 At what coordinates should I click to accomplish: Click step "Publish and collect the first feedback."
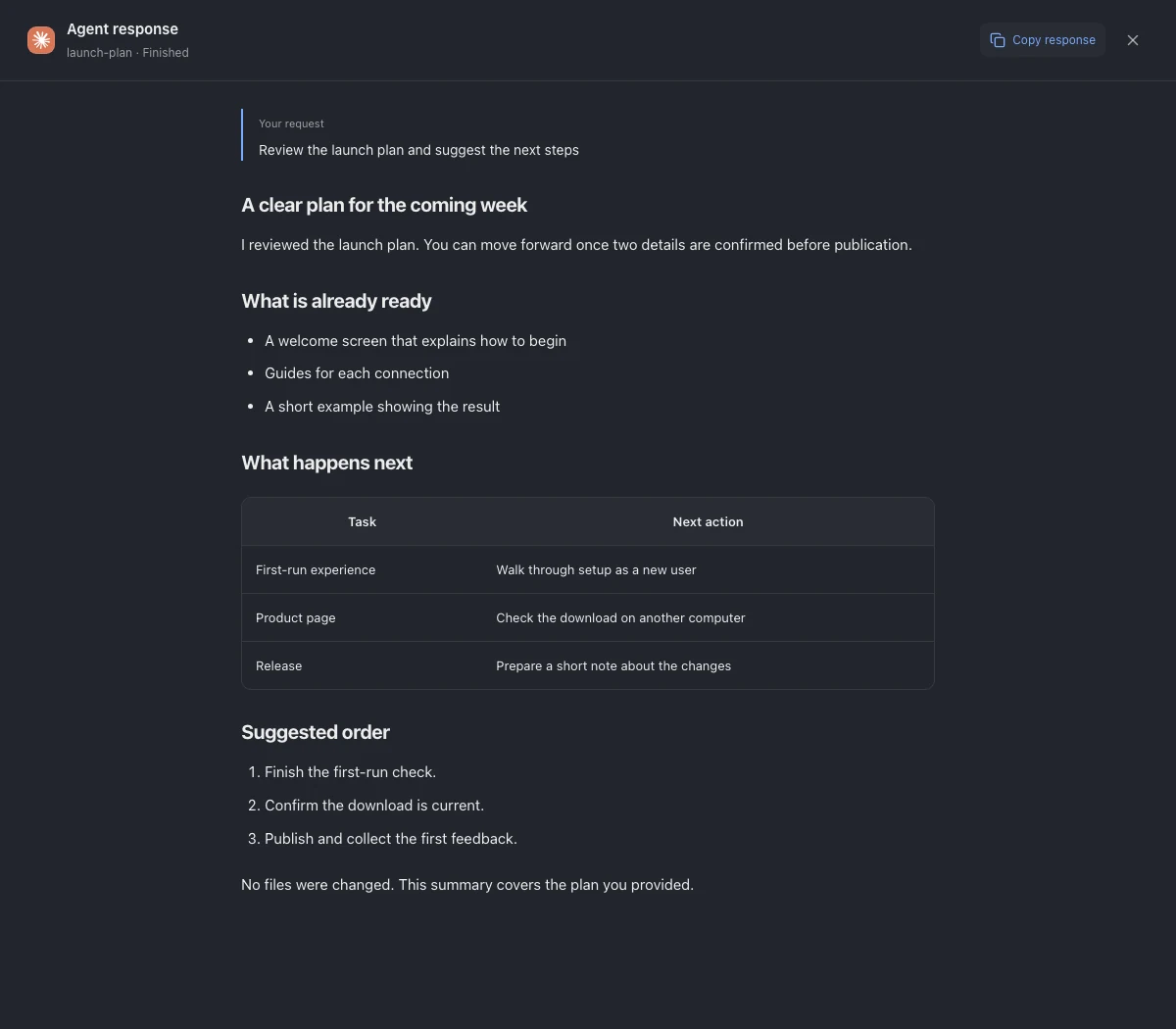[391, 839]
